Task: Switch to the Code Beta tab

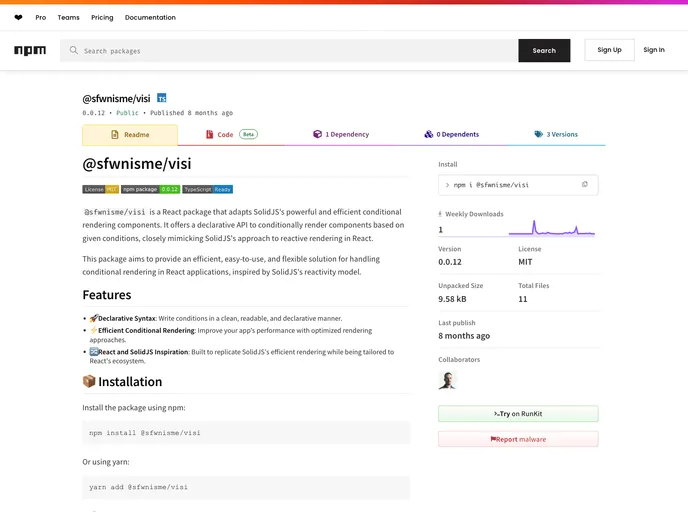Action: tap(232, 135)
